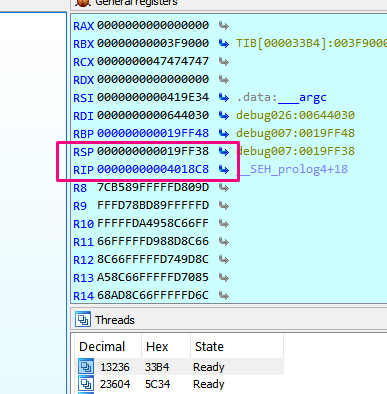
Task: Click the debug007:0019FF38 reference
Action: pos(295,152)
